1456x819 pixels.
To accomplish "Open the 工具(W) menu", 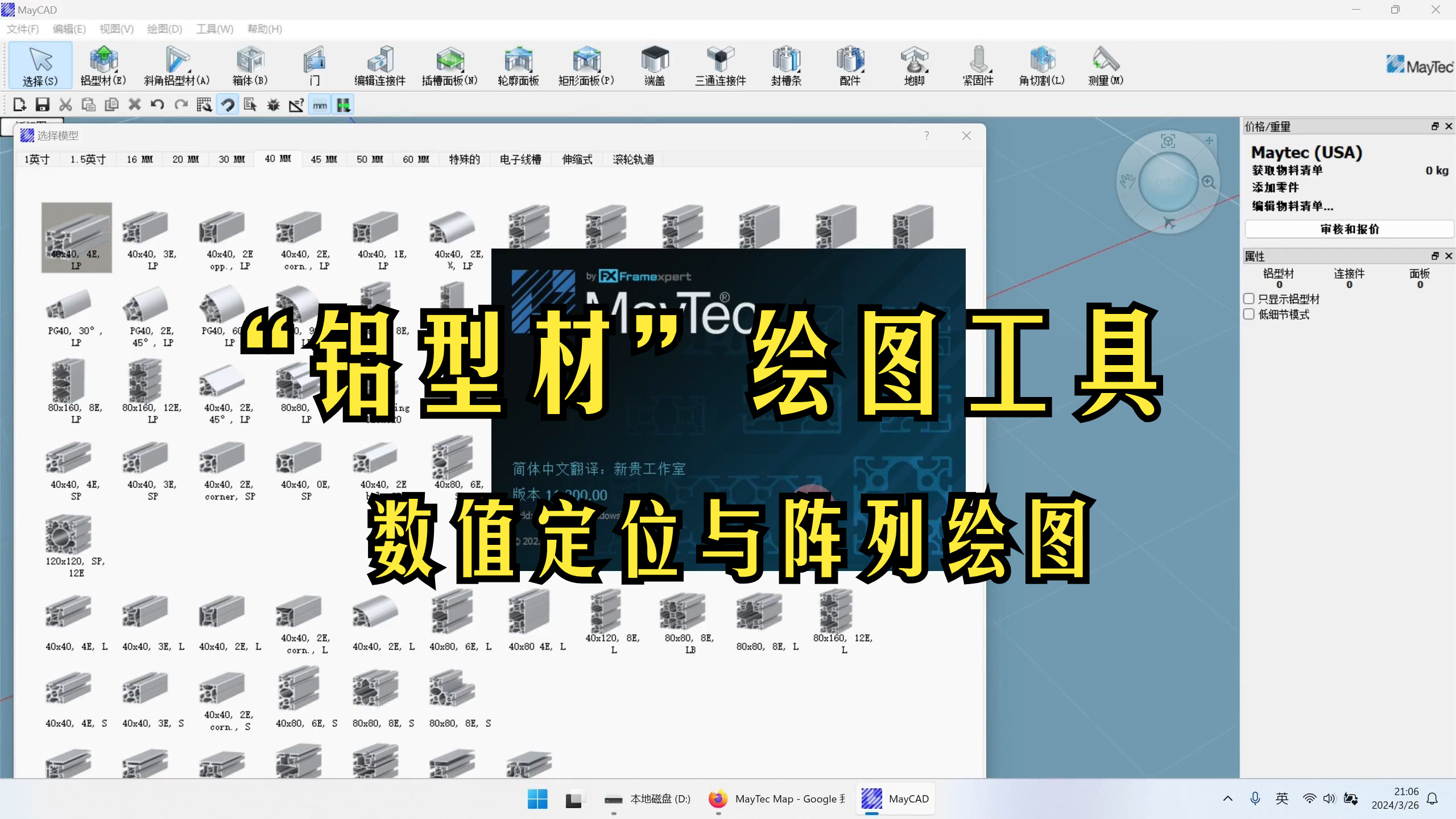I will click(x=214, y=28).
